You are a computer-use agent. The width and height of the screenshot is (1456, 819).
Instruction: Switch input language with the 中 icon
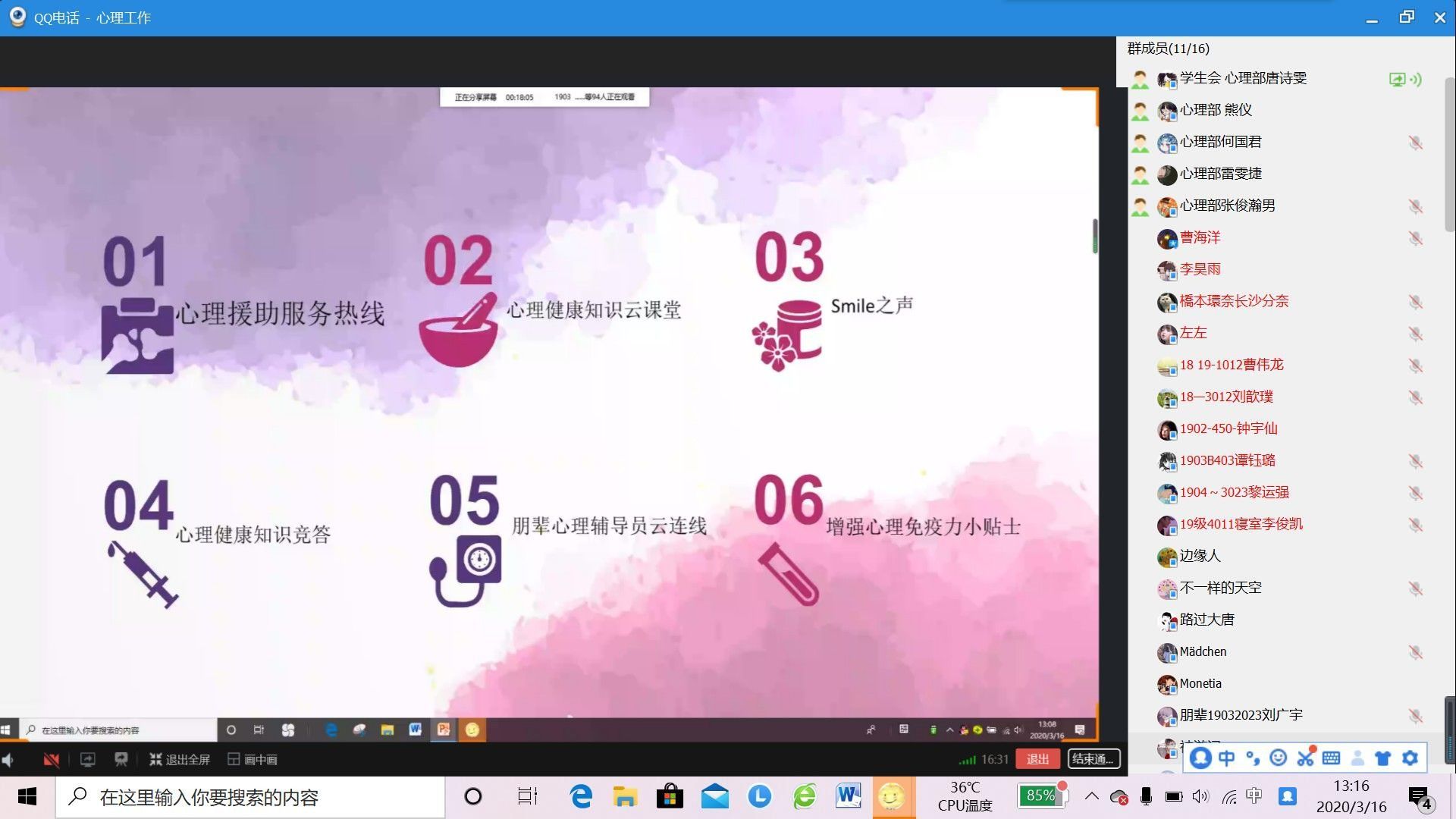[x=1226, y=758]
